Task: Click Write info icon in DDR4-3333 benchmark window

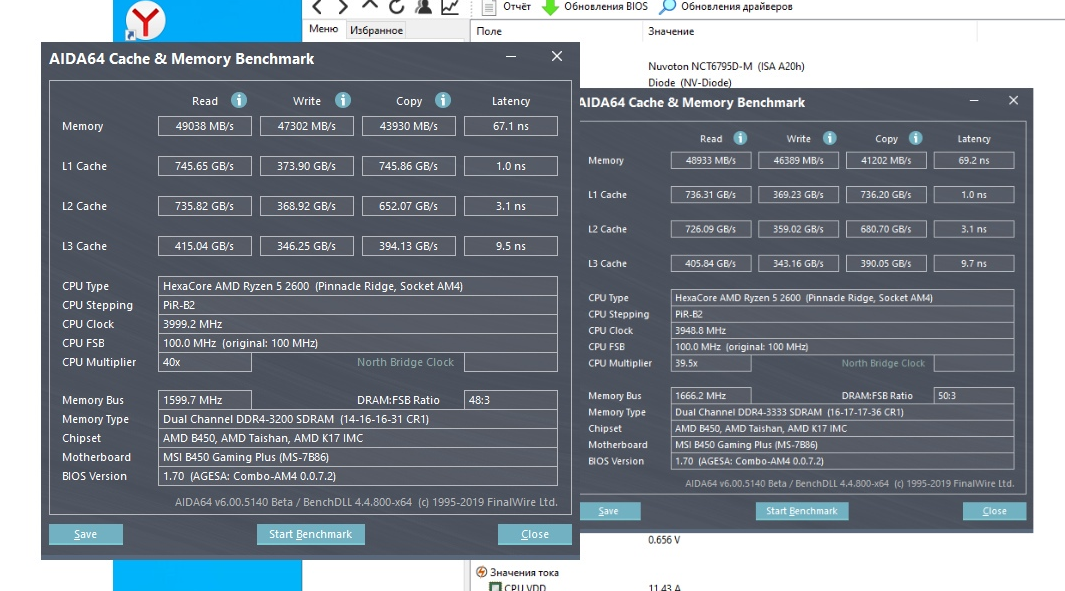Action: coord(829,138)
